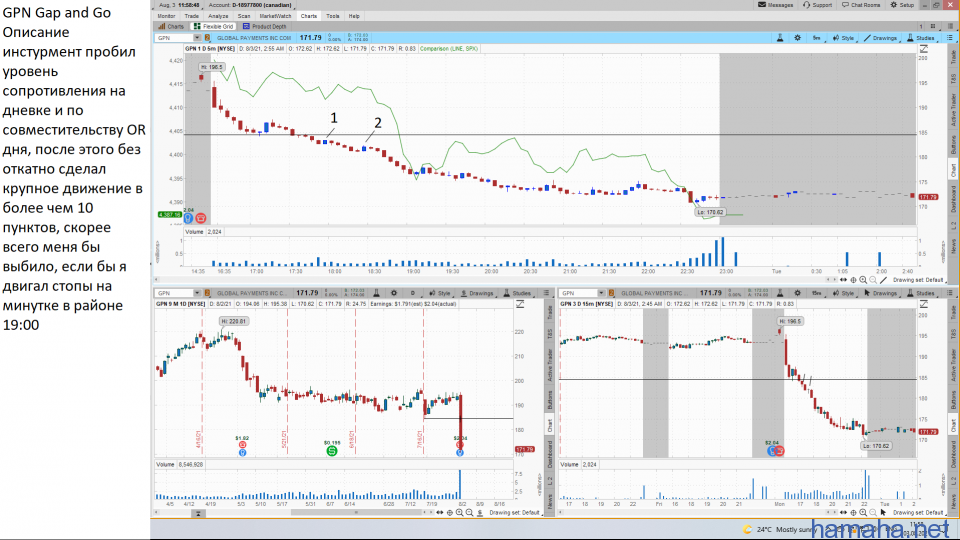Click the top chart zoom out icon
This screenshot has height=540, width=960.
pos(873,280)
